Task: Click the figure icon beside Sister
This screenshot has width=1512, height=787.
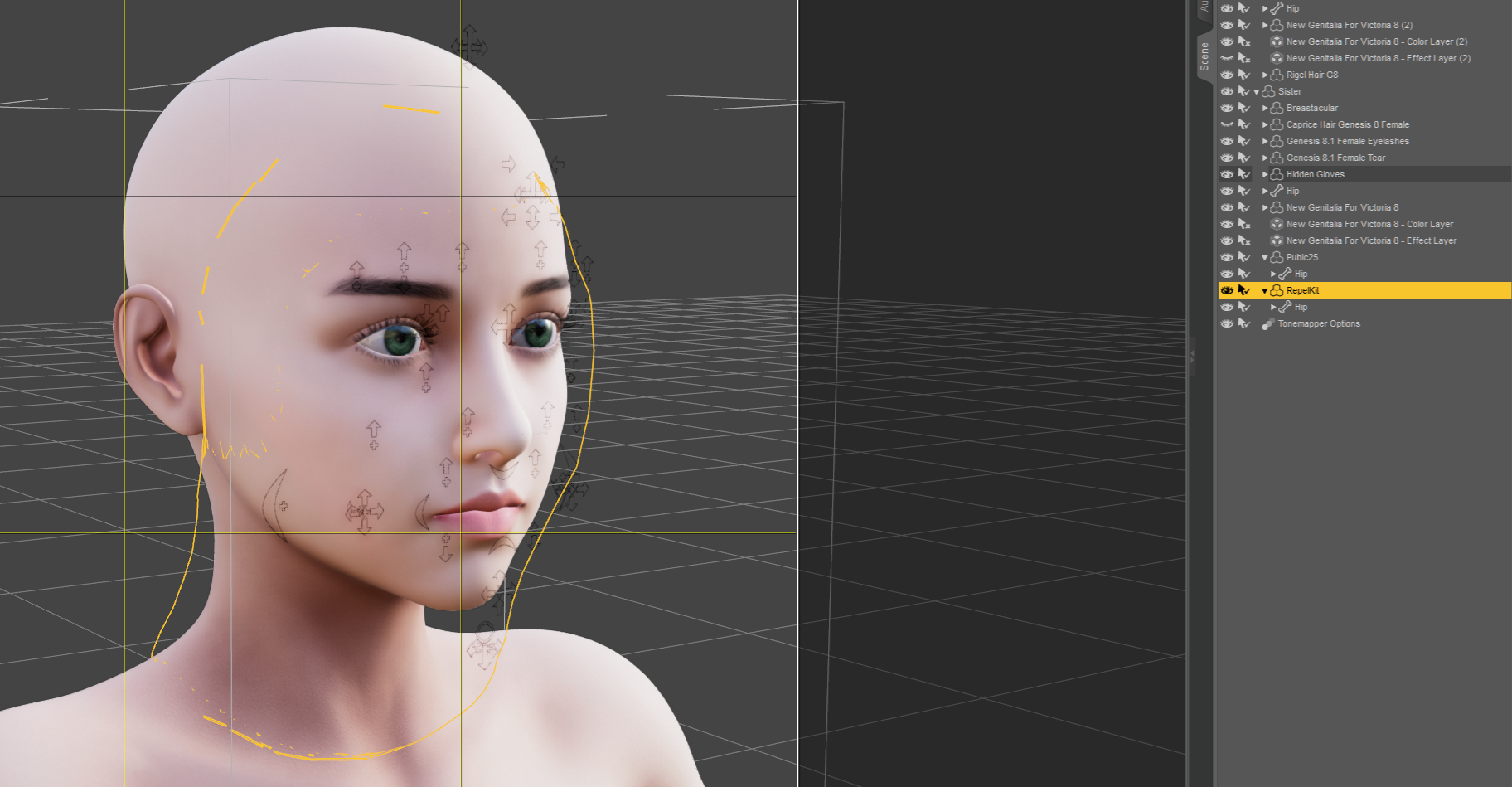Action: coord(1268,91)
